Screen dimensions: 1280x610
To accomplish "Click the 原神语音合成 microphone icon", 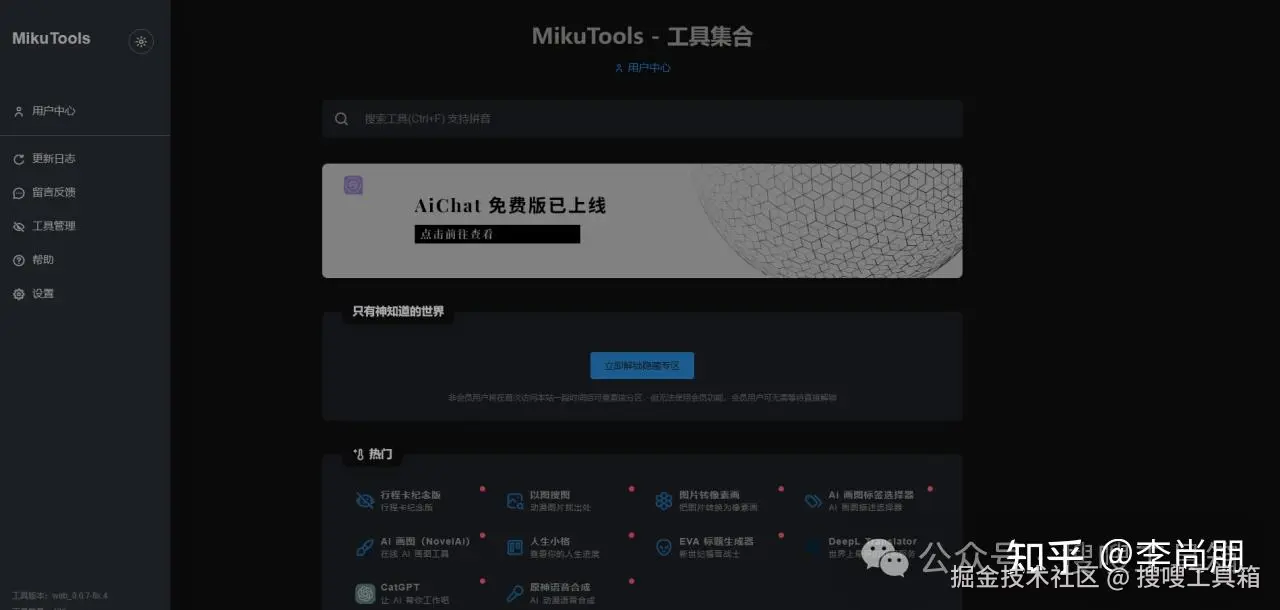I will pyautogui.click(x=515, y=593).
